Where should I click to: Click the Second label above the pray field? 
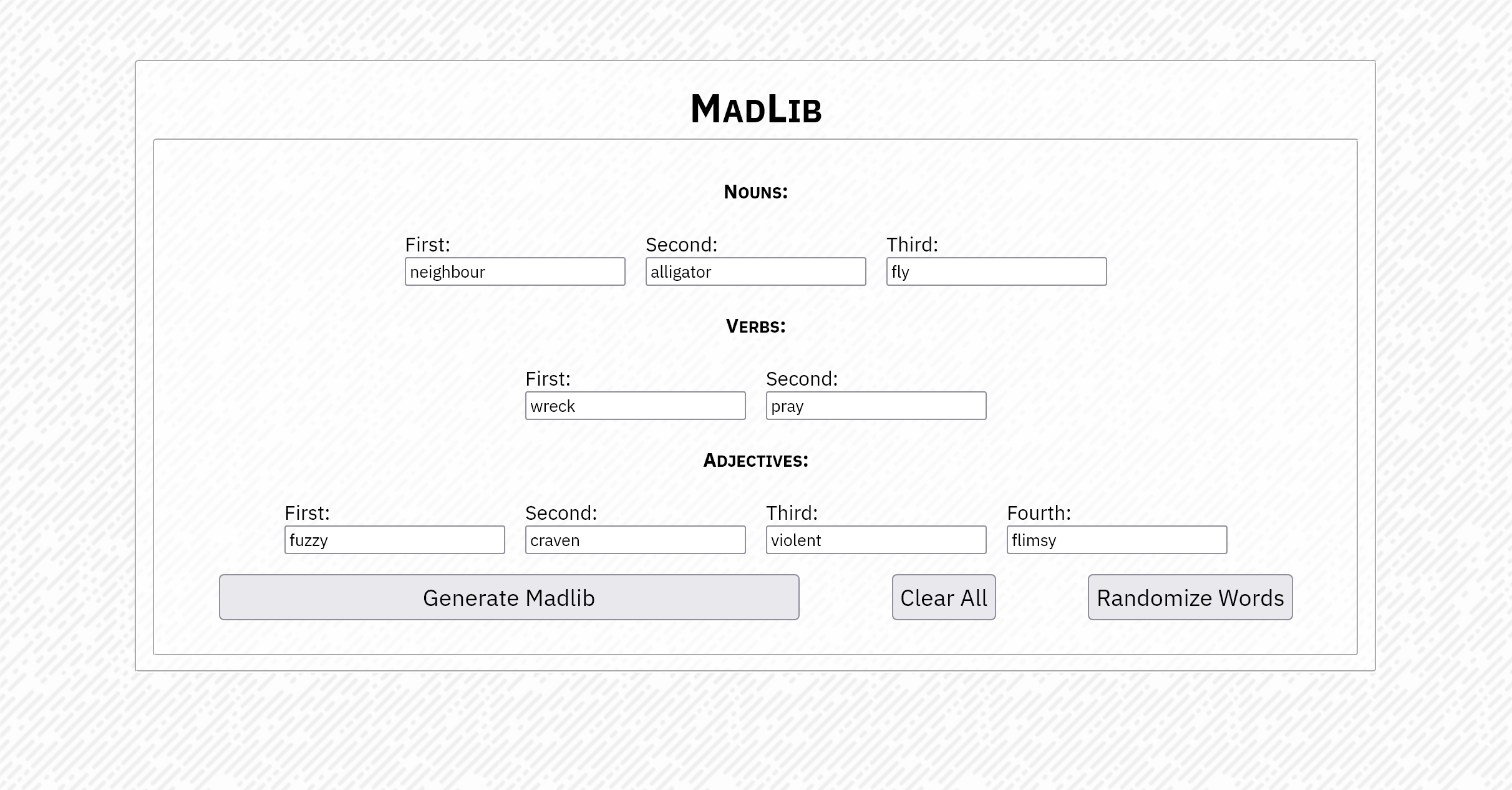coord(802,379)
